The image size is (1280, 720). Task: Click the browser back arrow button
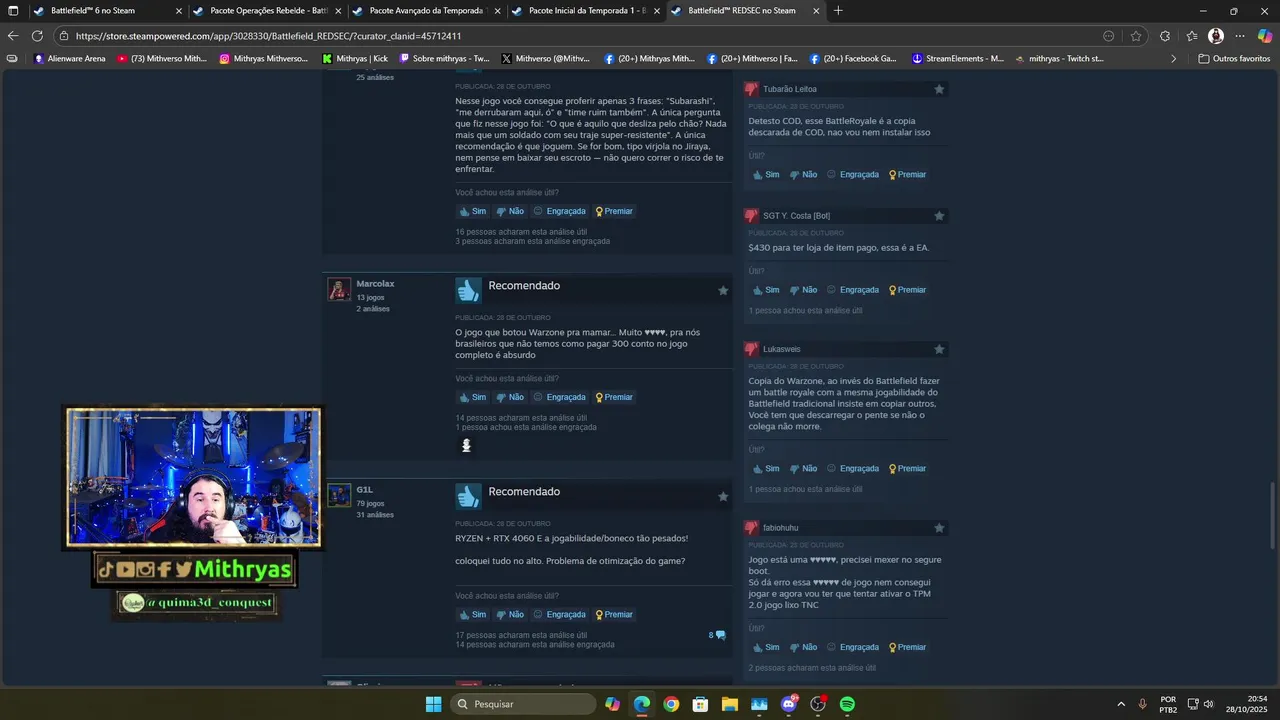[13, 36]
